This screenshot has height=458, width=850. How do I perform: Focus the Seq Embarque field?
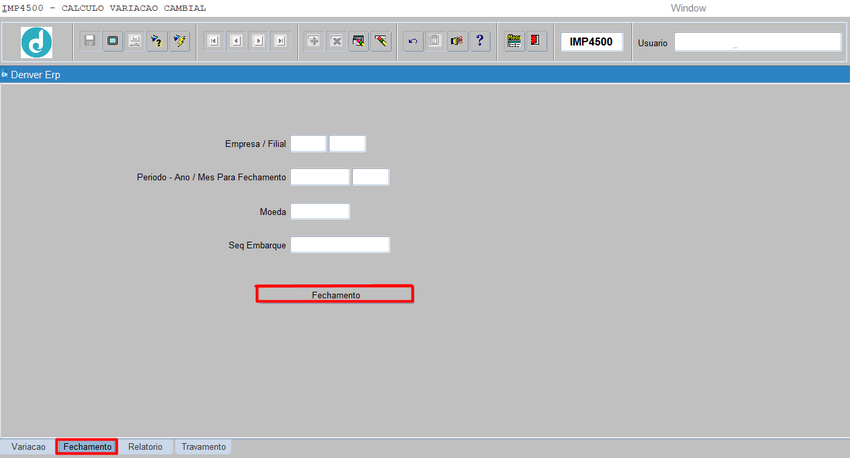[340, 245]
